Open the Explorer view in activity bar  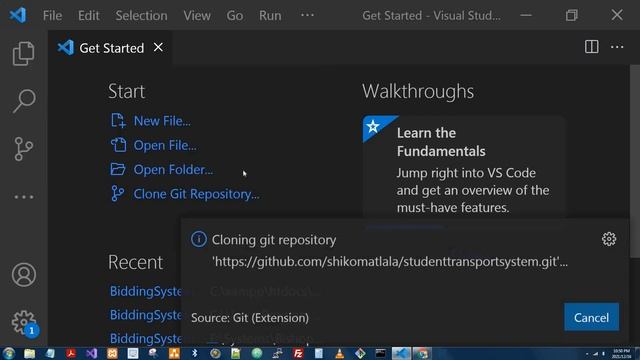tap(23, 53)
